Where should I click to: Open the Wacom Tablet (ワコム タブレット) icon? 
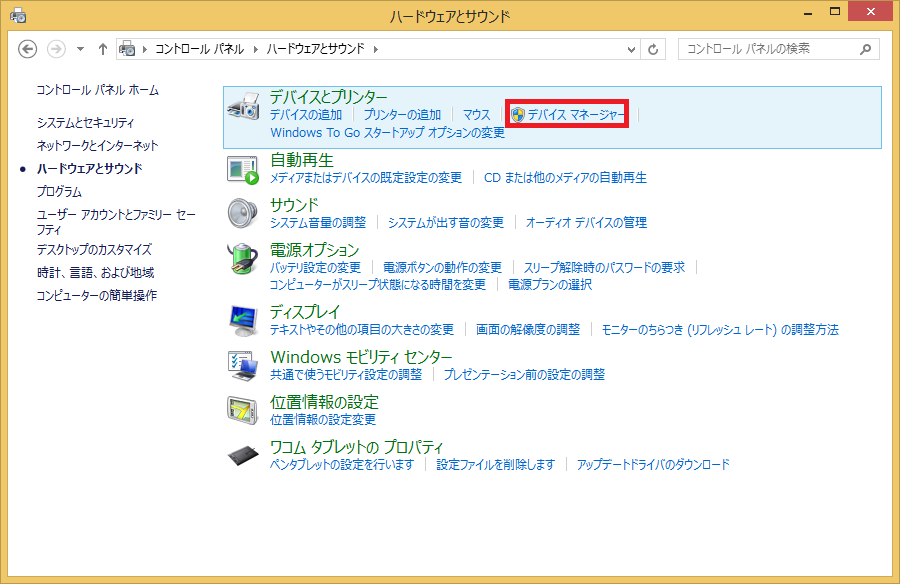pos(243,456)
